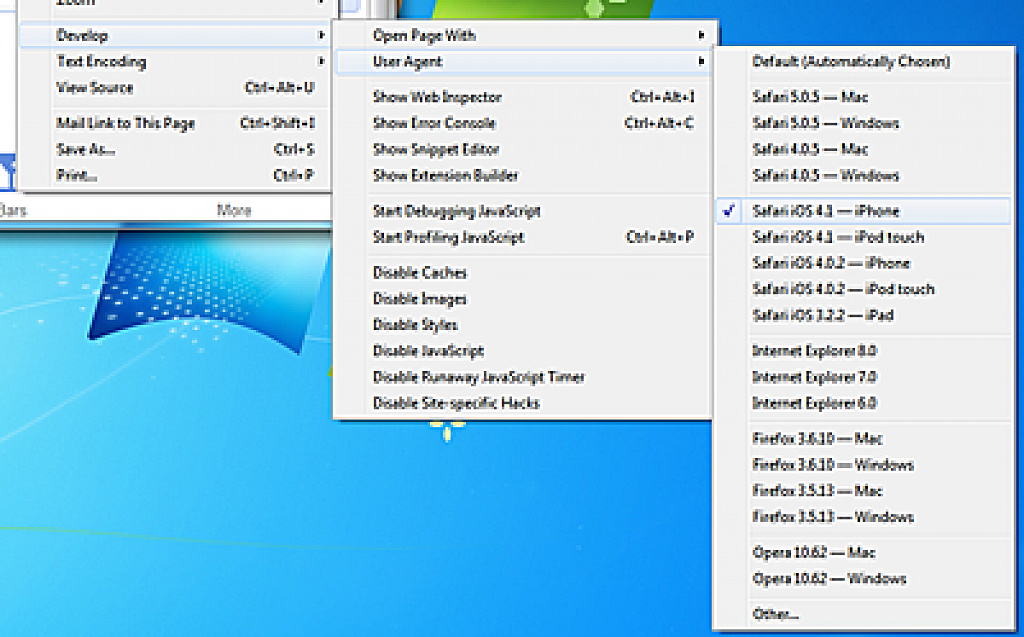Select Opera 10.62 — Mac user agent

pos(863,553)
